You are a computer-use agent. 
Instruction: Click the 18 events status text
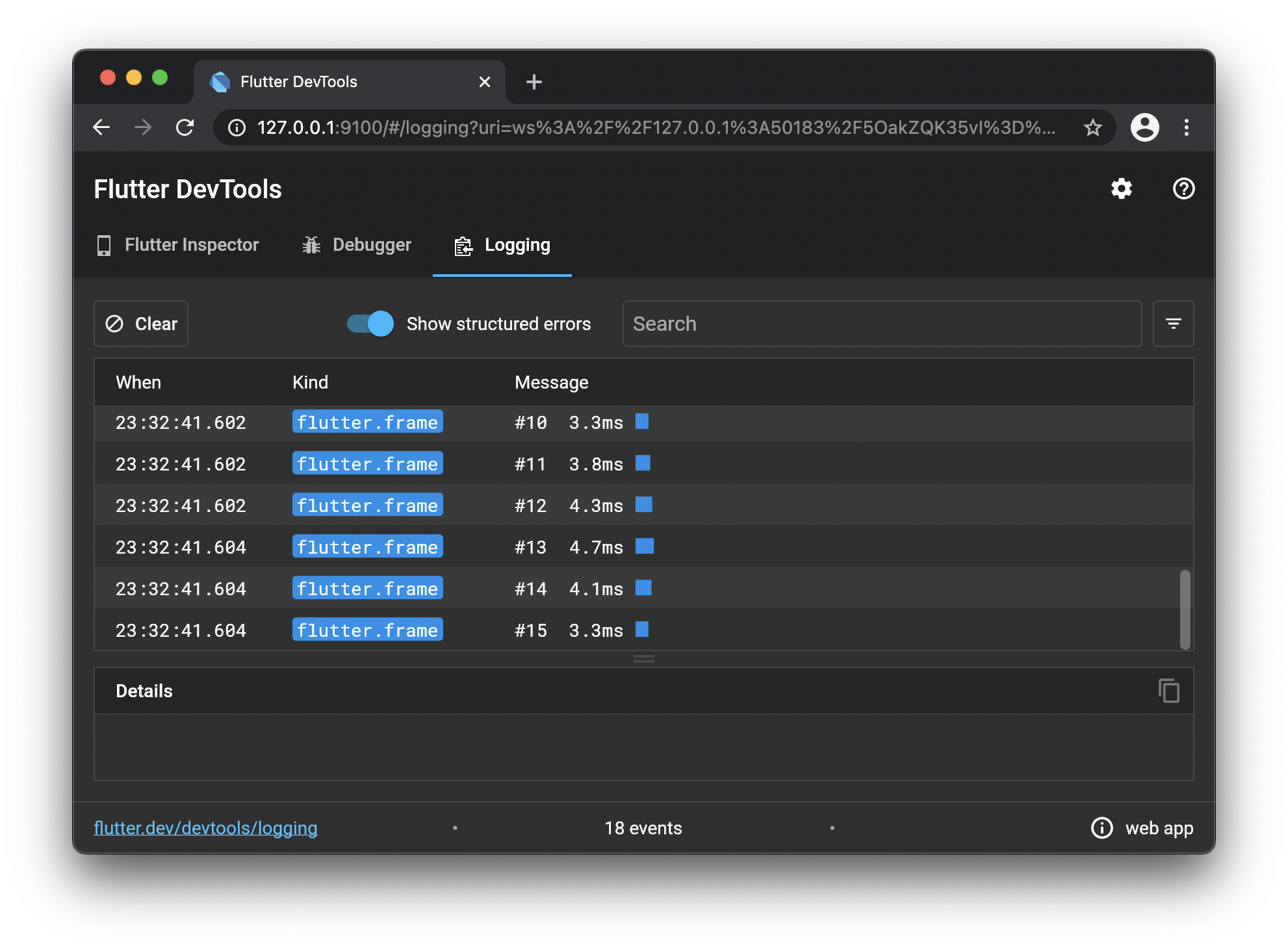tap(643, 828)
